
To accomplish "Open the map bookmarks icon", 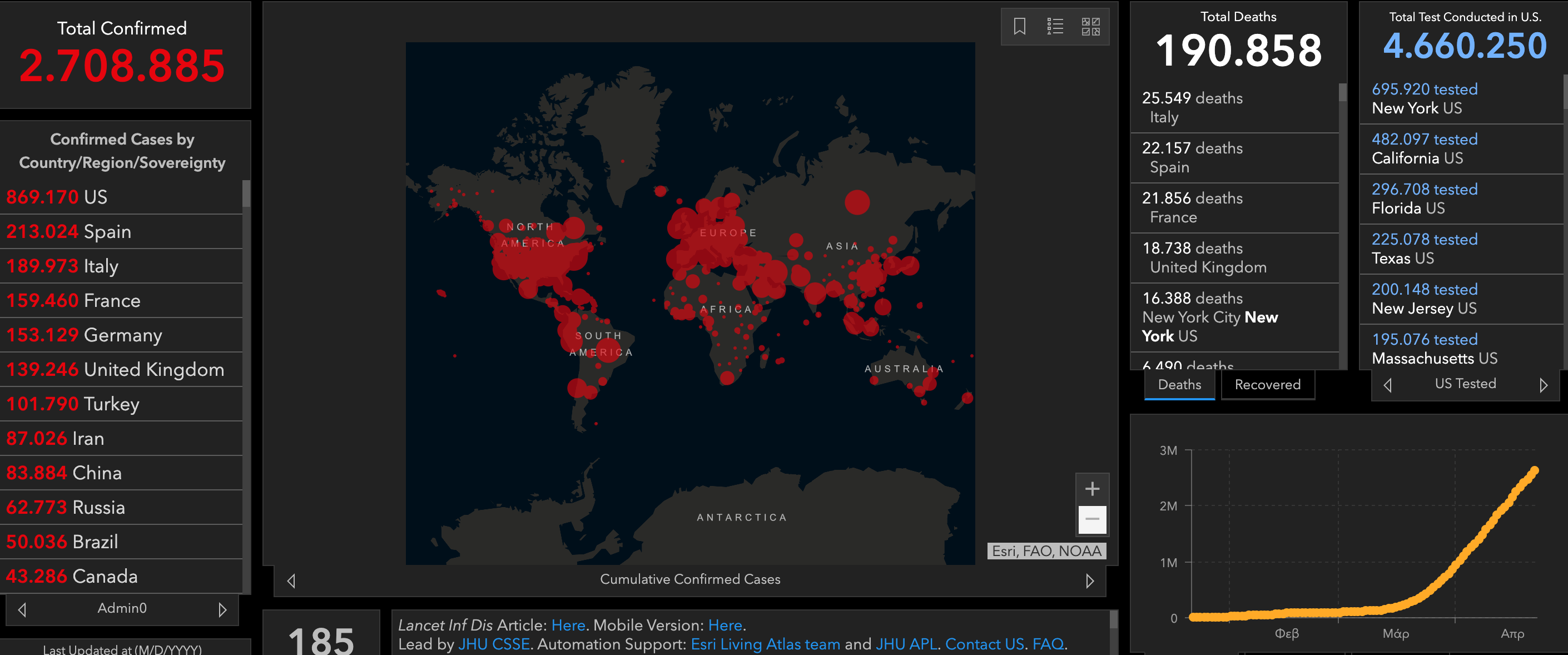I will 1020,27.
